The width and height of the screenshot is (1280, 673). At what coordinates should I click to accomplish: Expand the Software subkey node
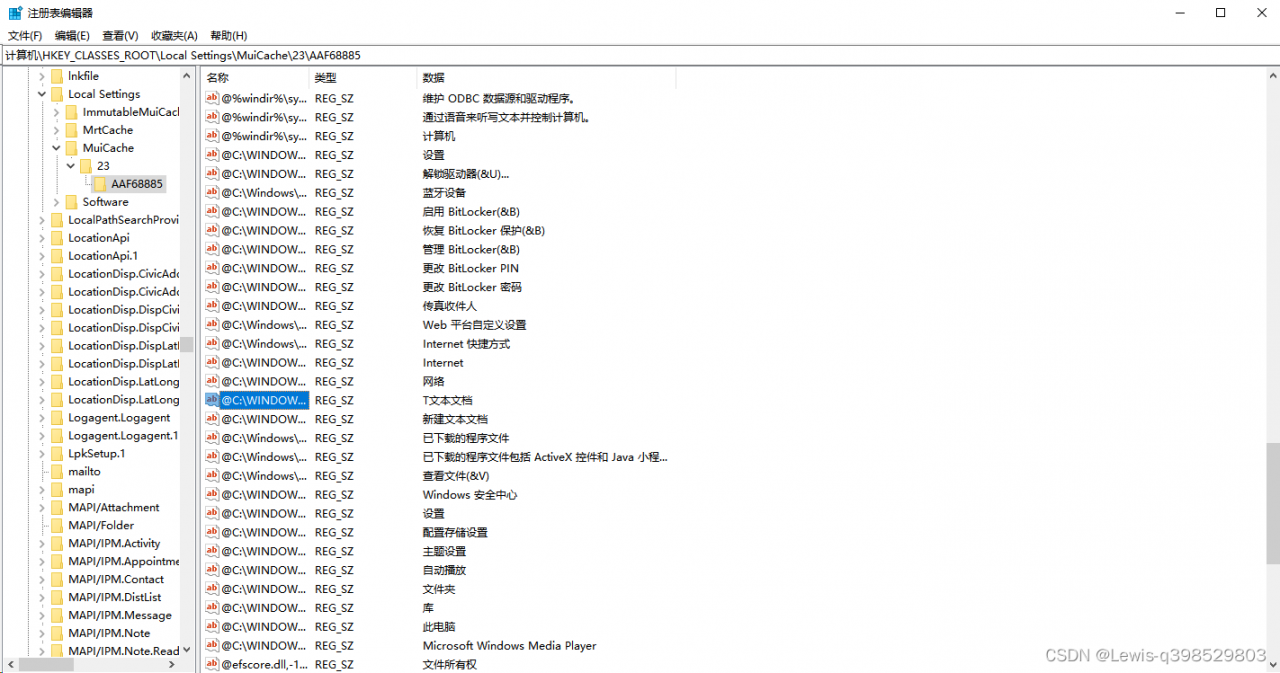coord(57,202)
